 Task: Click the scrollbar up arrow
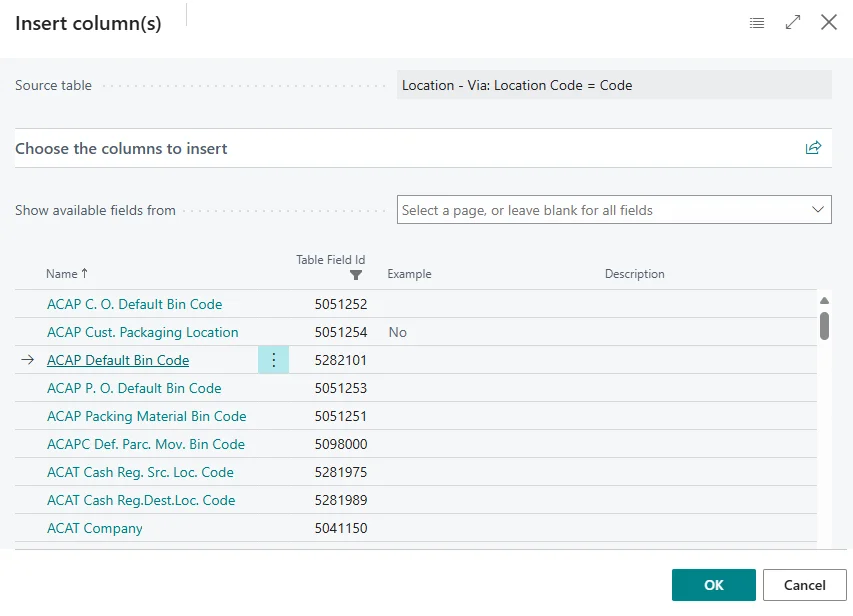(x=824, y=300)
